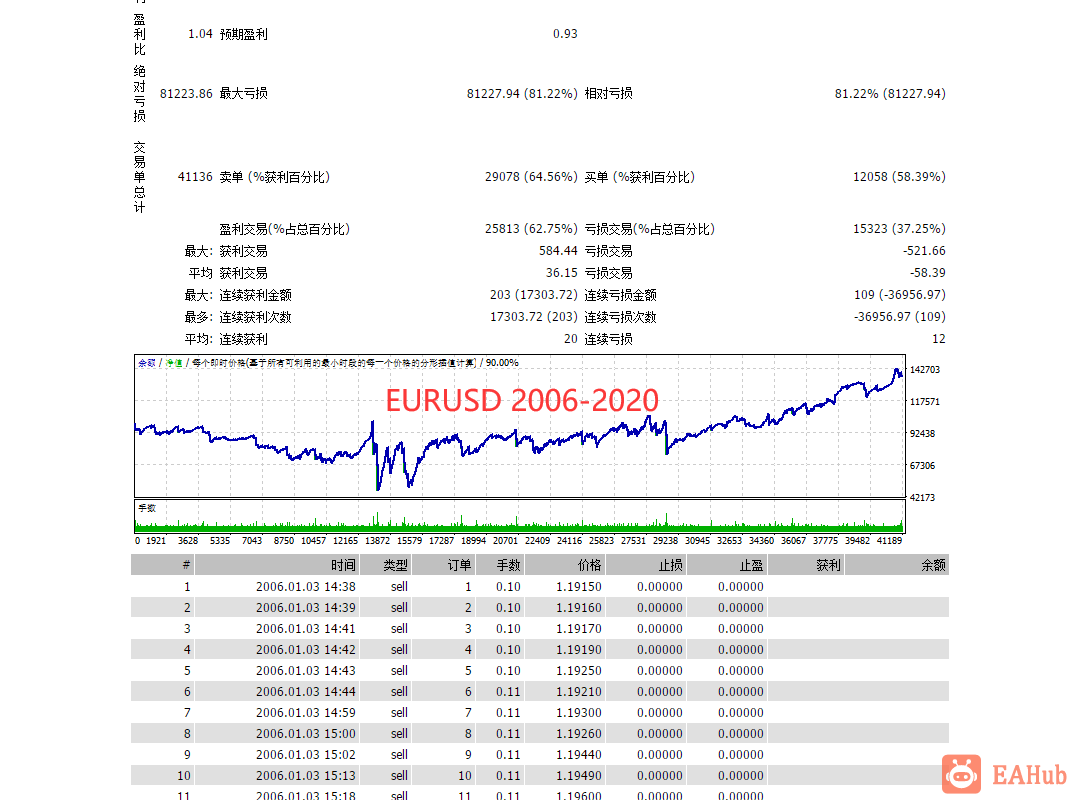Select price cell 1.19150

[x=578, y=587]
